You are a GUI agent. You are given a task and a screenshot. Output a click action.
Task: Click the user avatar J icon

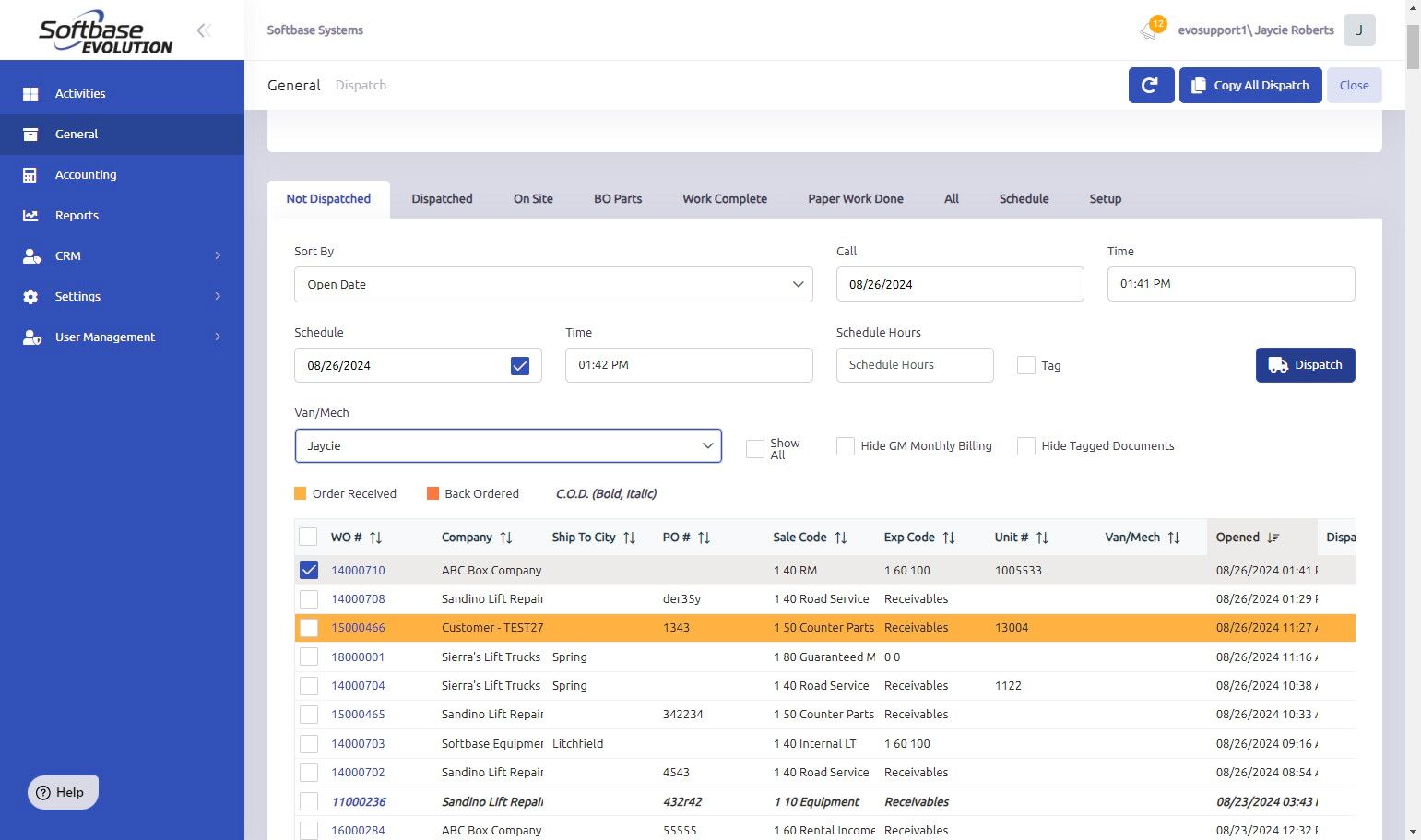tap(1358, 30)
